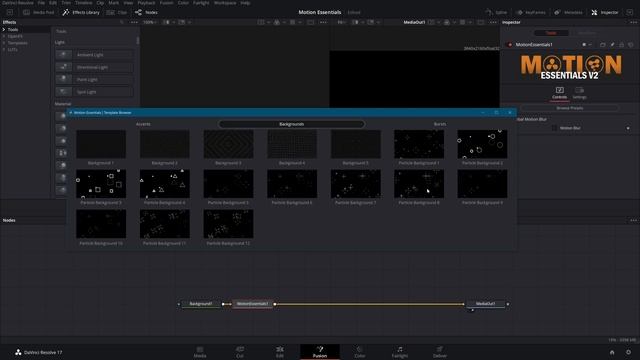The height and width of the screenshot is (360, 640).
Task: Switch to the Media page
Action: coord(200,352)
